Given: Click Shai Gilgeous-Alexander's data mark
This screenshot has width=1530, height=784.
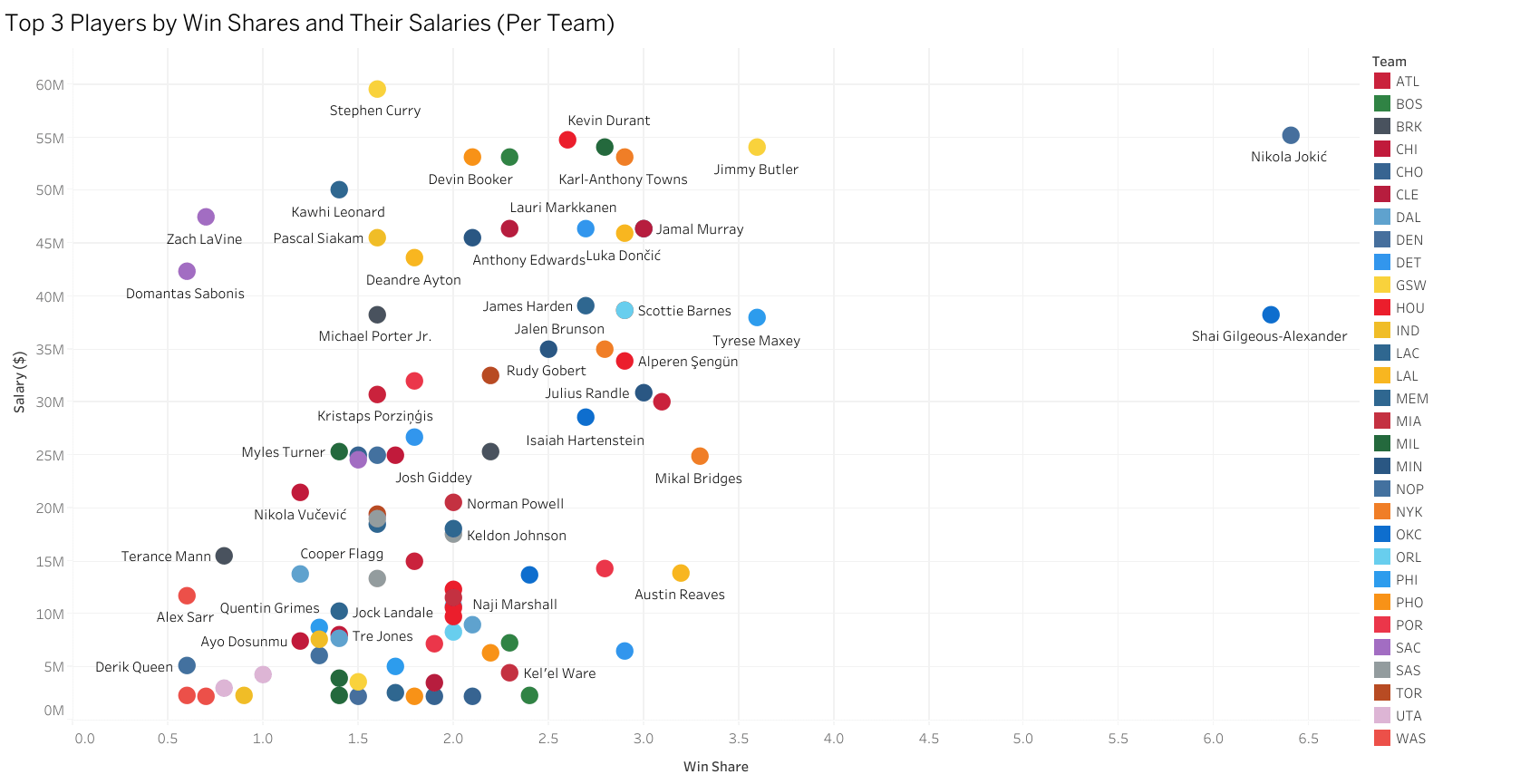Looking at the screenshot, I should tap(1271, 315).
